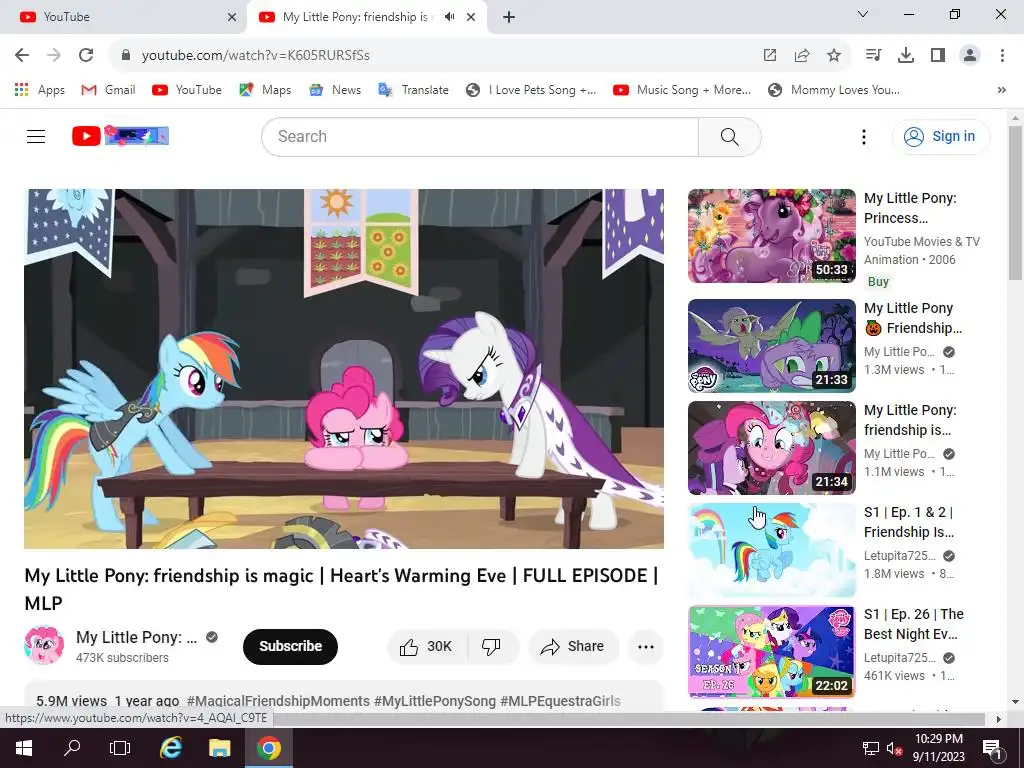Open Windows Start menu
The height and width of the screenshot is (768, 1024).
(24, 748)
